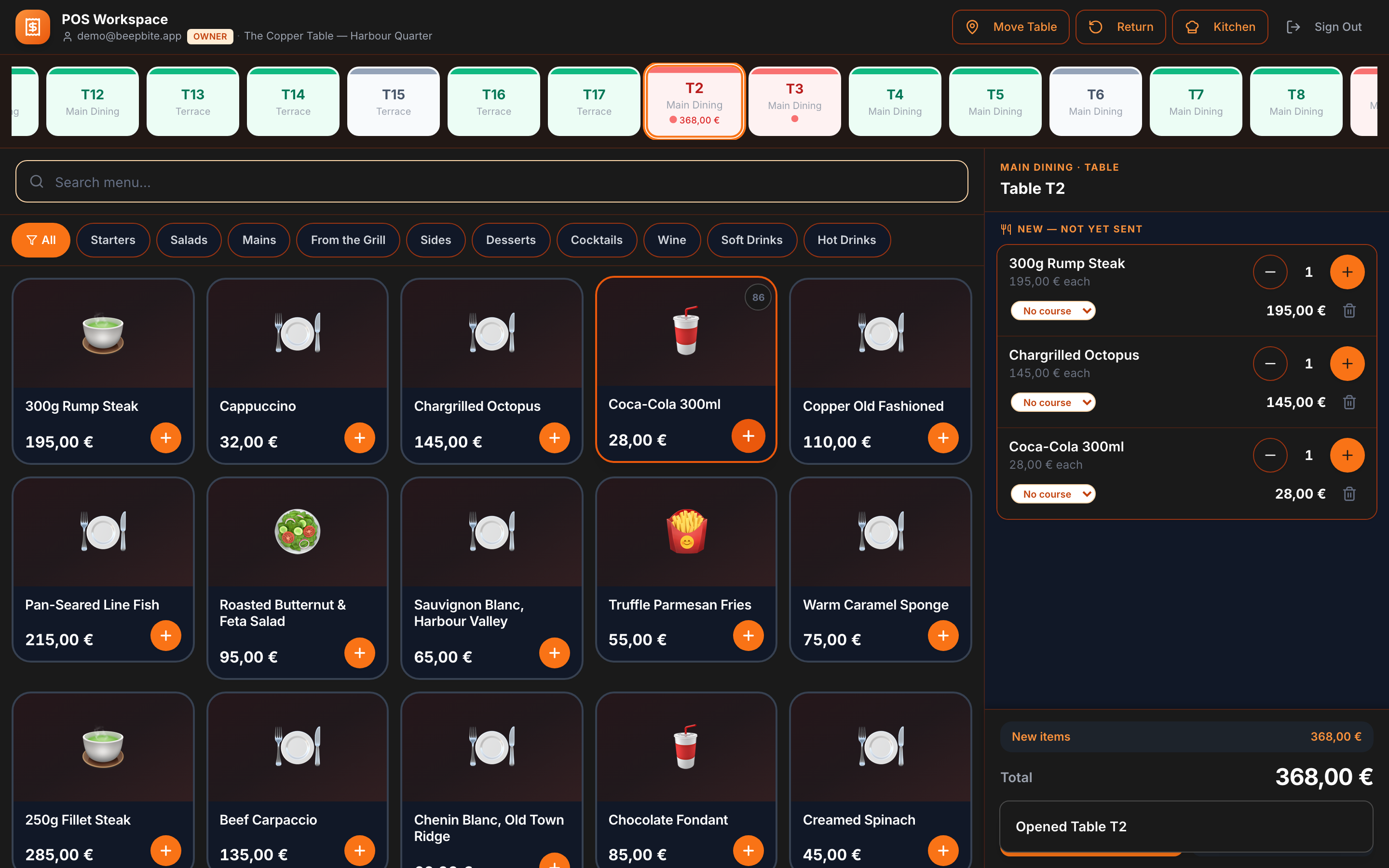The width and height of the screenshot is (1389, 868).
Task: Click the Chenin Blanc, Old Town Ridge card
Action: point(492,781)
